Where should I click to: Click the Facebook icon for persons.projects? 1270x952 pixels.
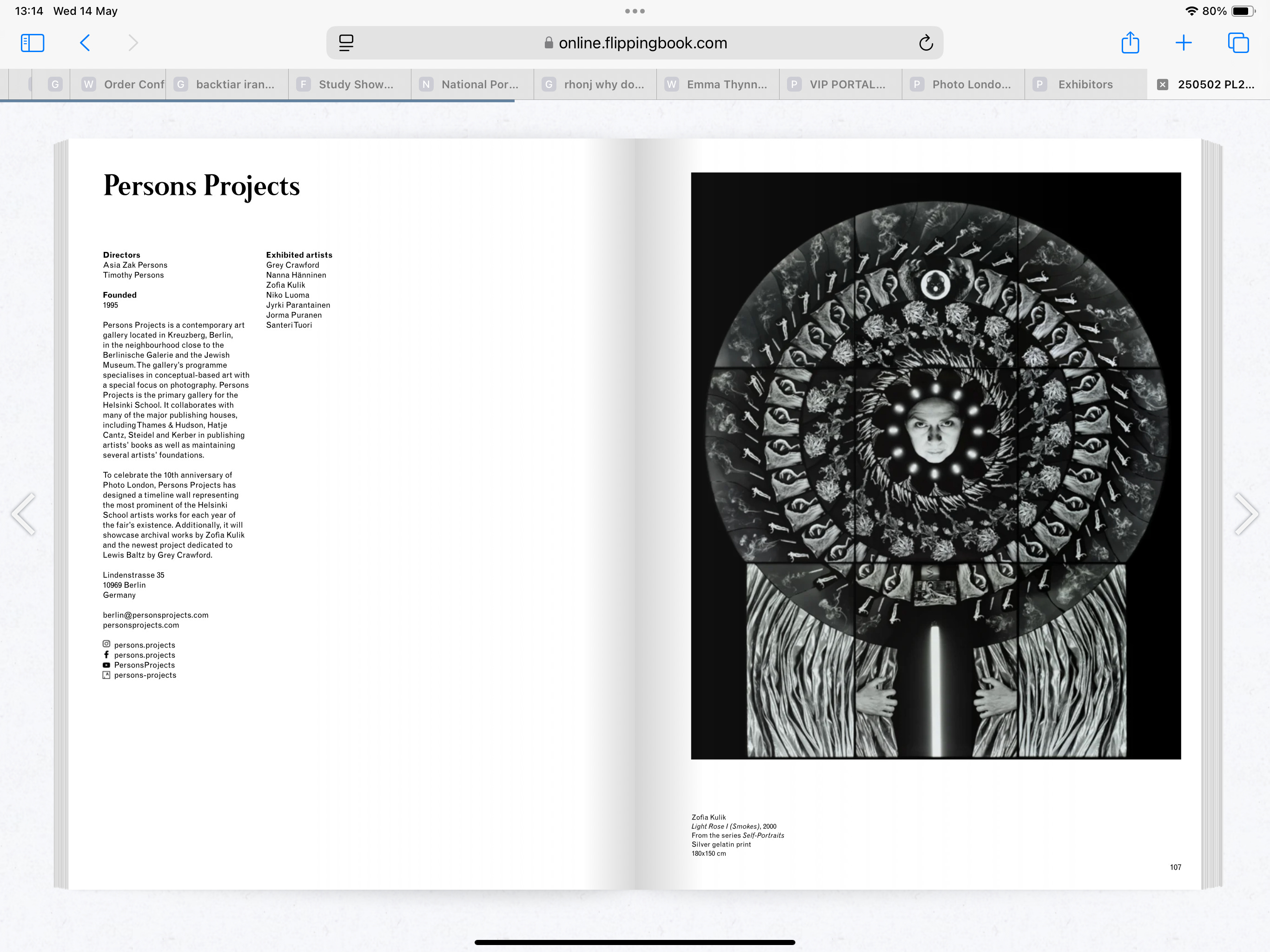click(x=106, y=654)
